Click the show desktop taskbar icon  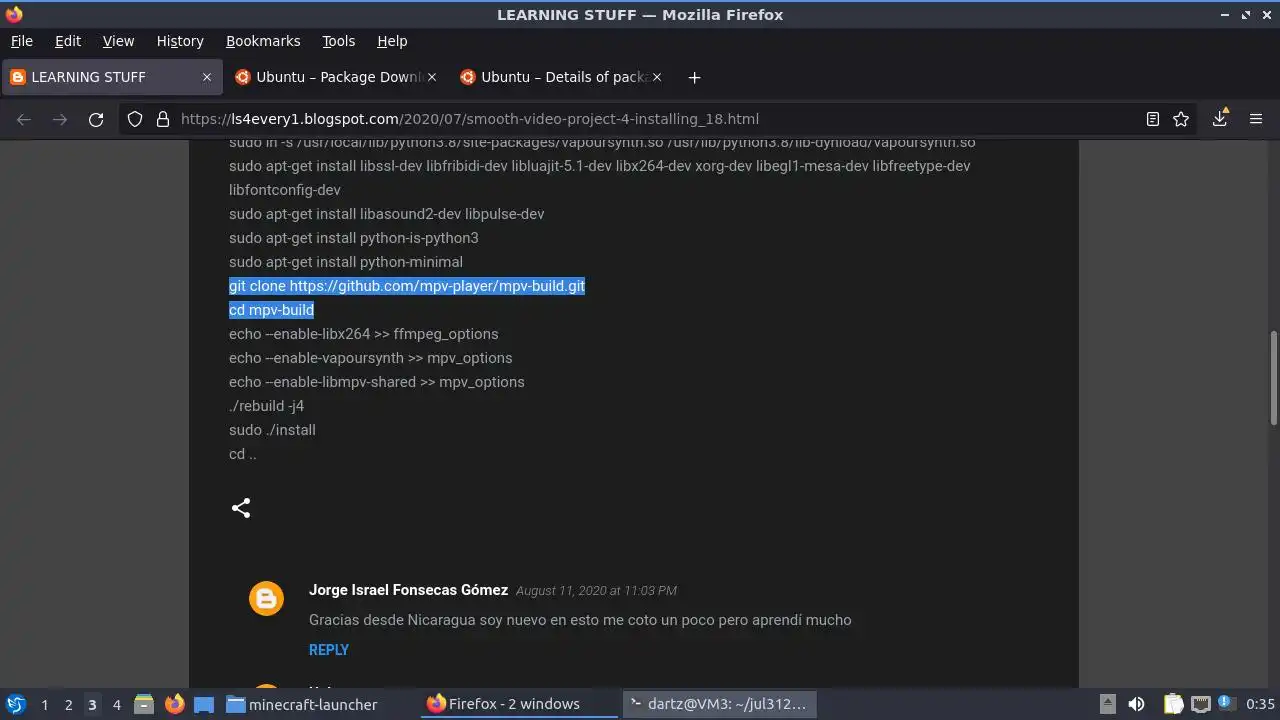(204, 704)
